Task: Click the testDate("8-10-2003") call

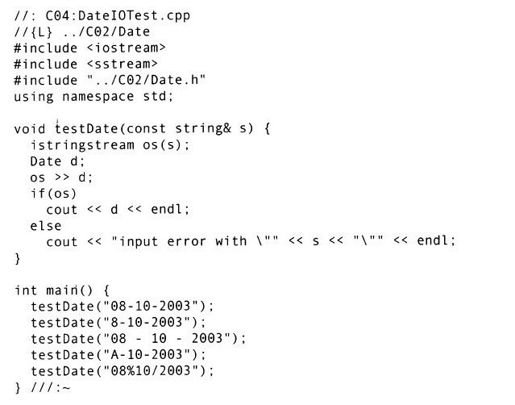Action: click(x=118, y=323)
